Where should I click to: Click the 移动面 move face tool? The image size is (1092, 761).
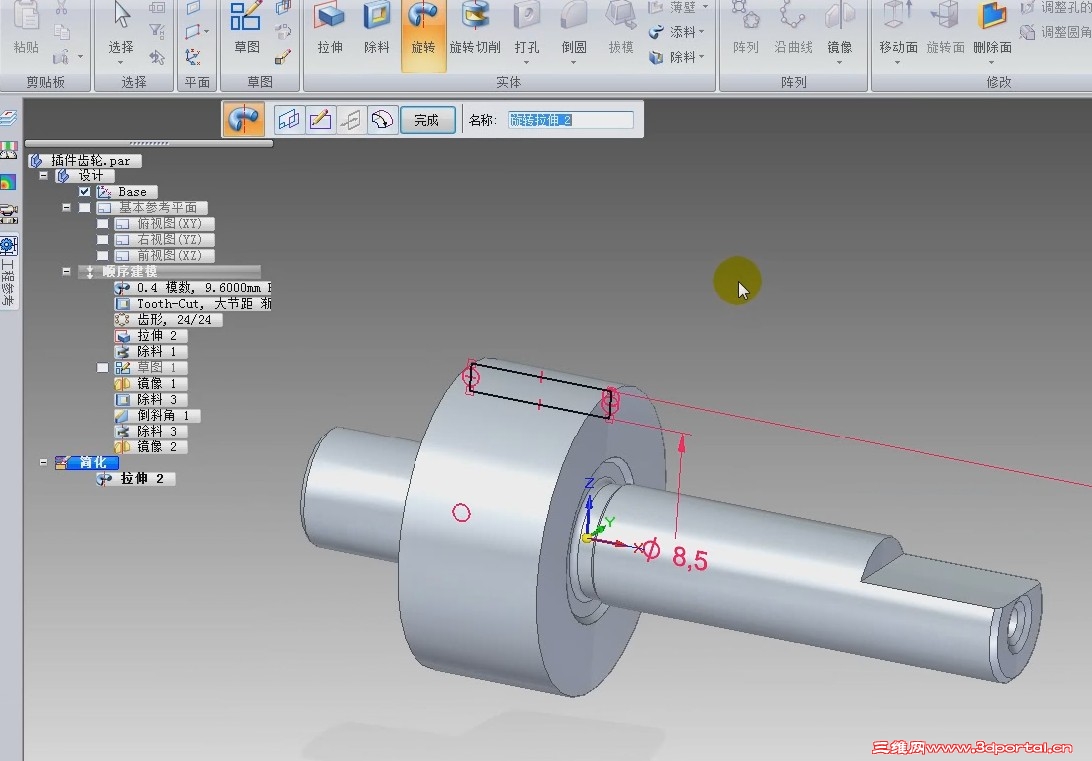click(898, 26)
